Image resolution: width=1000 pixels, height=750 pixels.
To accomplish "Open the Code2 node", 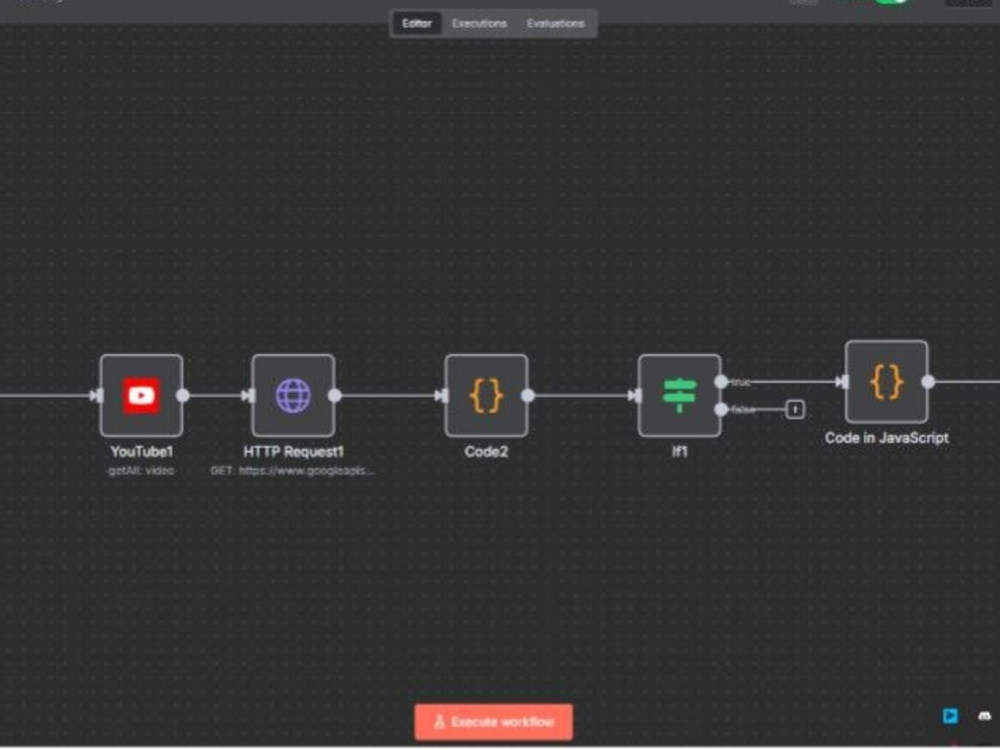I will pos(486,395).
